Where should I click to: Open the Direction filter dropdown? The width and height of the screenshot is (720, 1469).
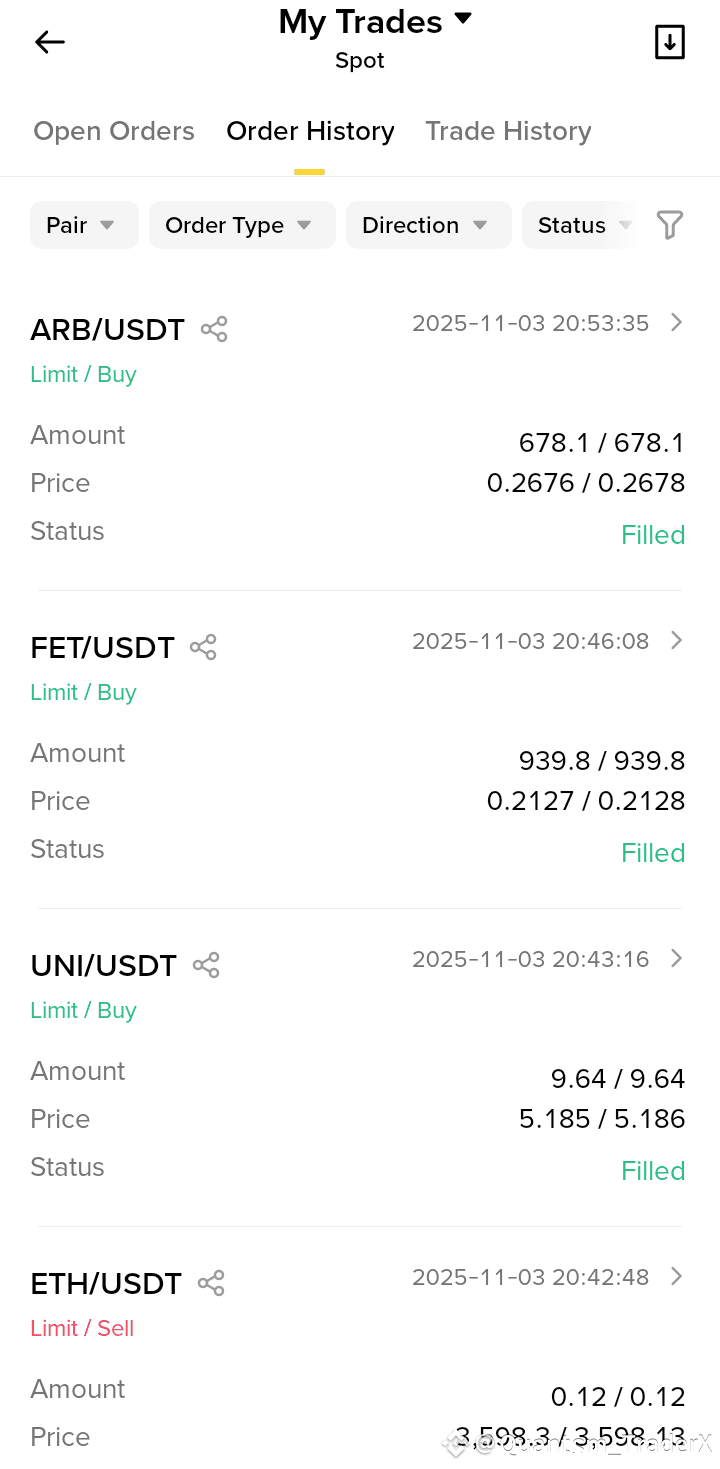(x=428, y=225)
